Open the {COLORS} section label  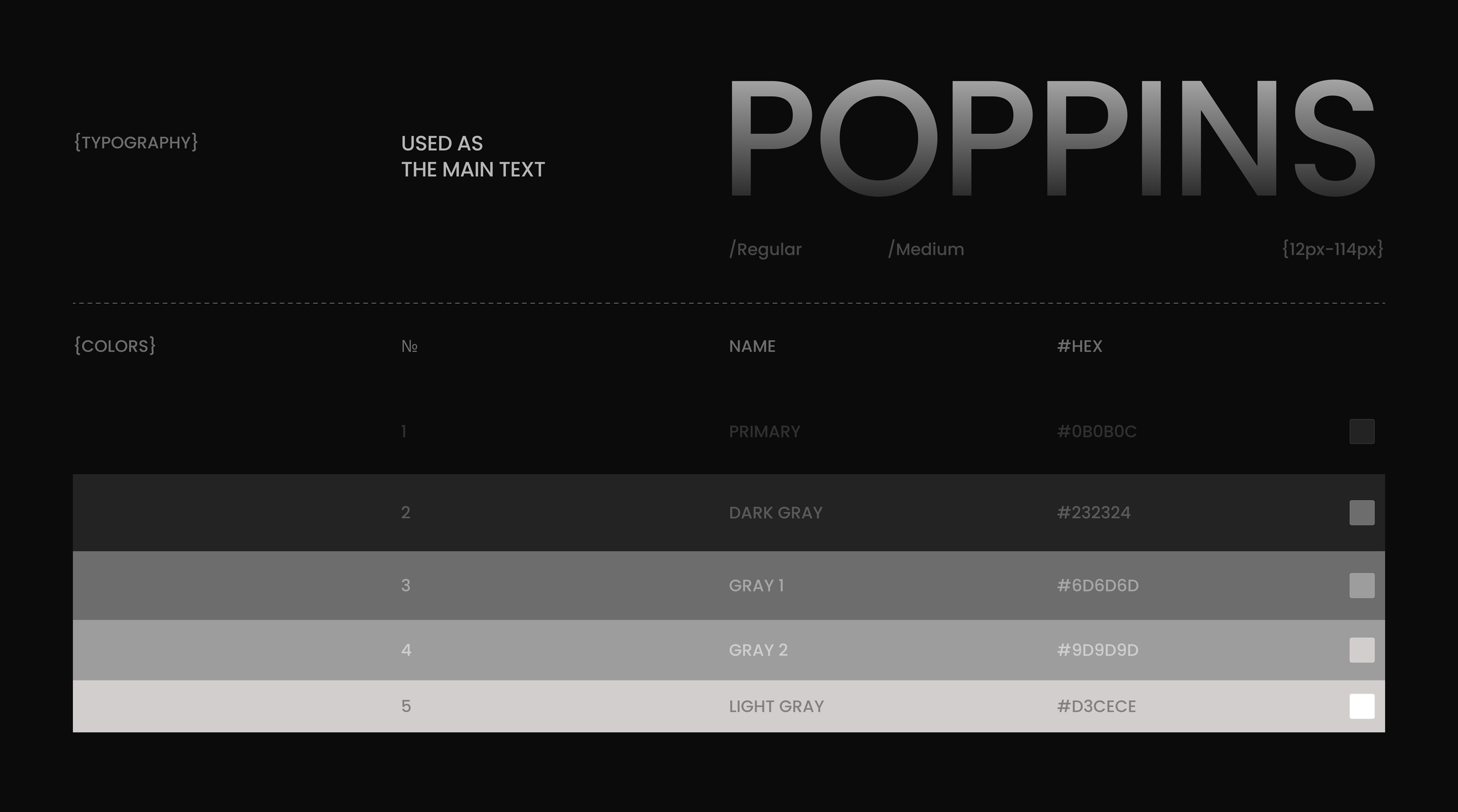[x=115, y=346]
